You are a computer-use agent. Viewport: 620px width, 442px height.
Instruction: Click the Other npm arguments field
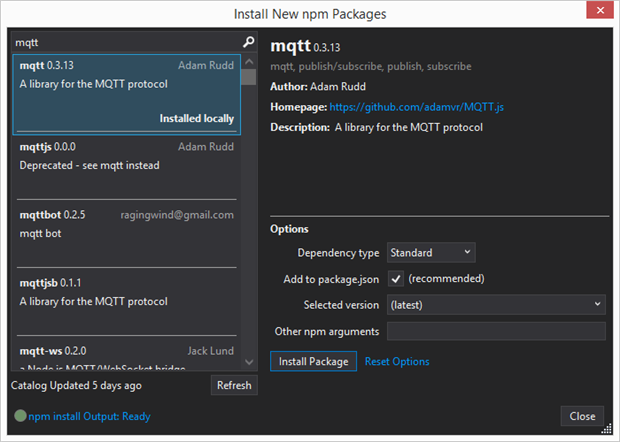coord(496,331)
